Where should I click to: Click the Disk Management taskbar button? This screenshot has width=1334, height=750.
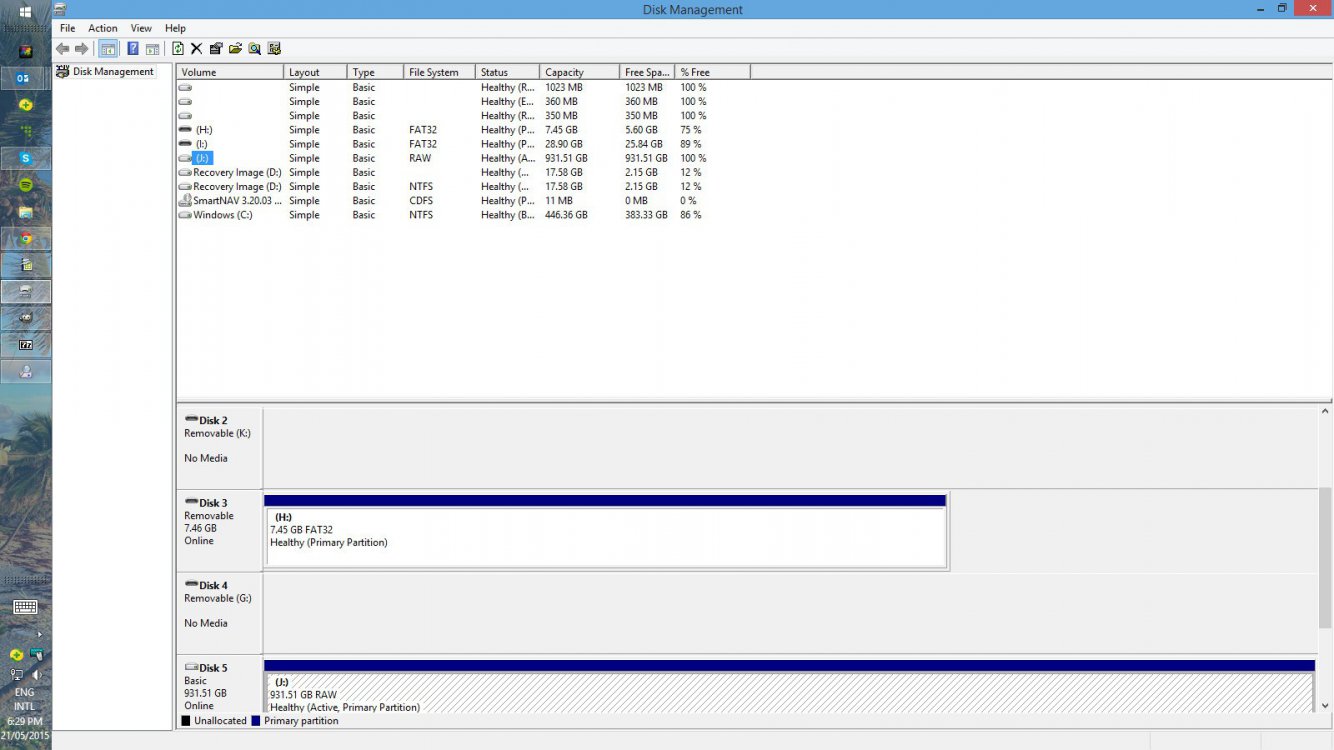(26, 292)
